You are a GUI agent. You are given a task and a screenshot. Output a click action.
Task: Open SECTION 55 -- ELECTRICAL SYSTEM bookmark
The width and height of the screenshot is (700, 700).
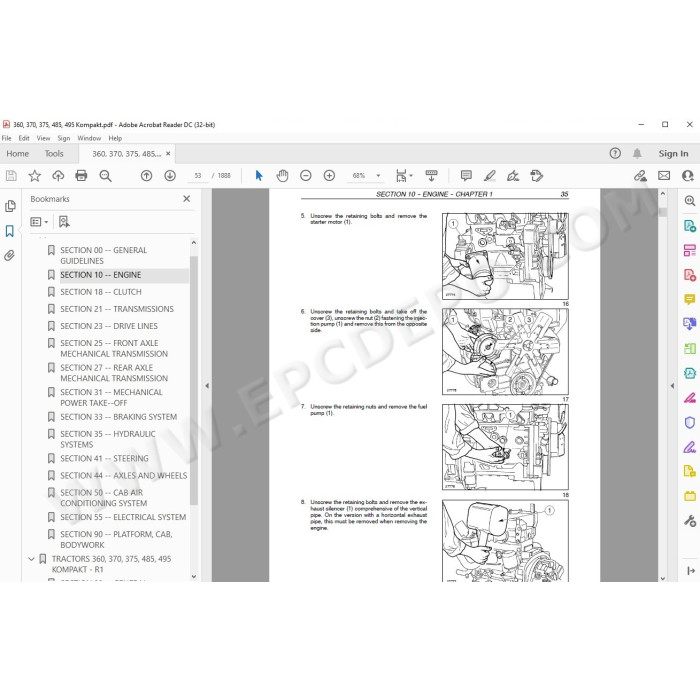point(123,517)
